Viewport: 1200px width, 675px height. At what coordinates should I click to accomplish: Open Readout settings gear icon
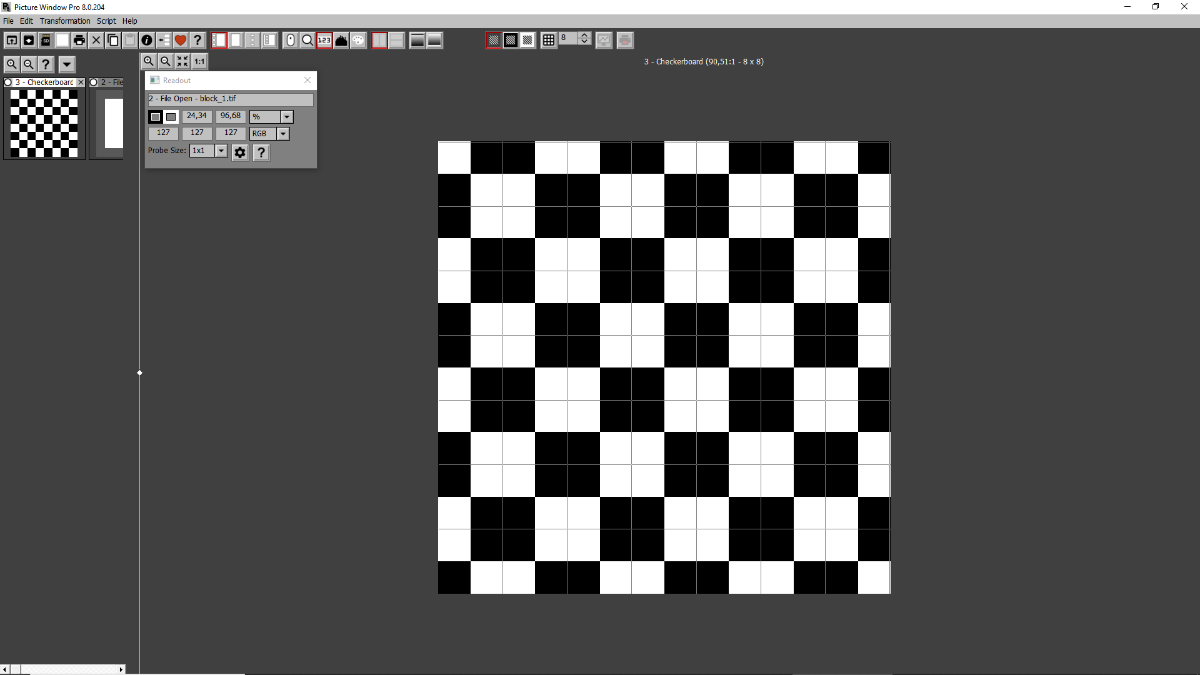240,152
